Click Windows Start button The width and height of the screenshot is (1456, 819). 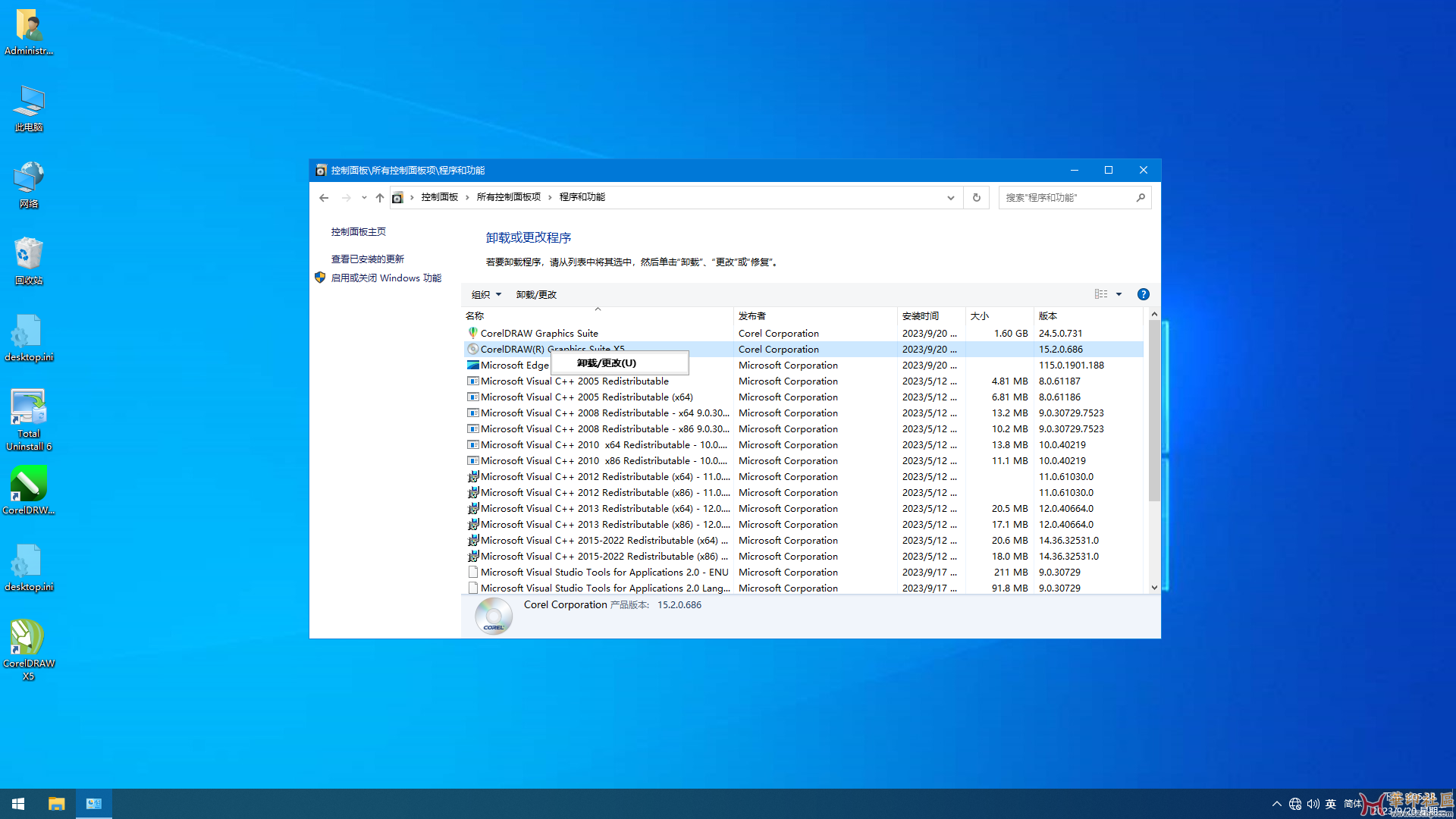point(18,804)
